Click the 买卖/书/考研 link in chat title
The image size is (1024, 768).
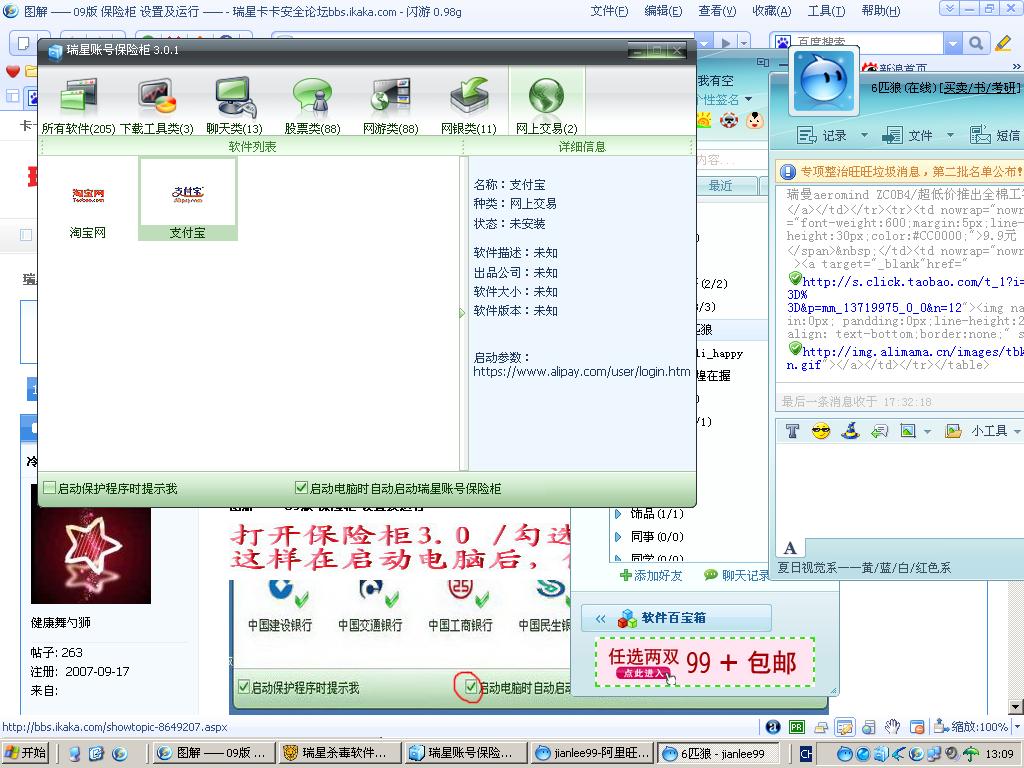[978, 88]
